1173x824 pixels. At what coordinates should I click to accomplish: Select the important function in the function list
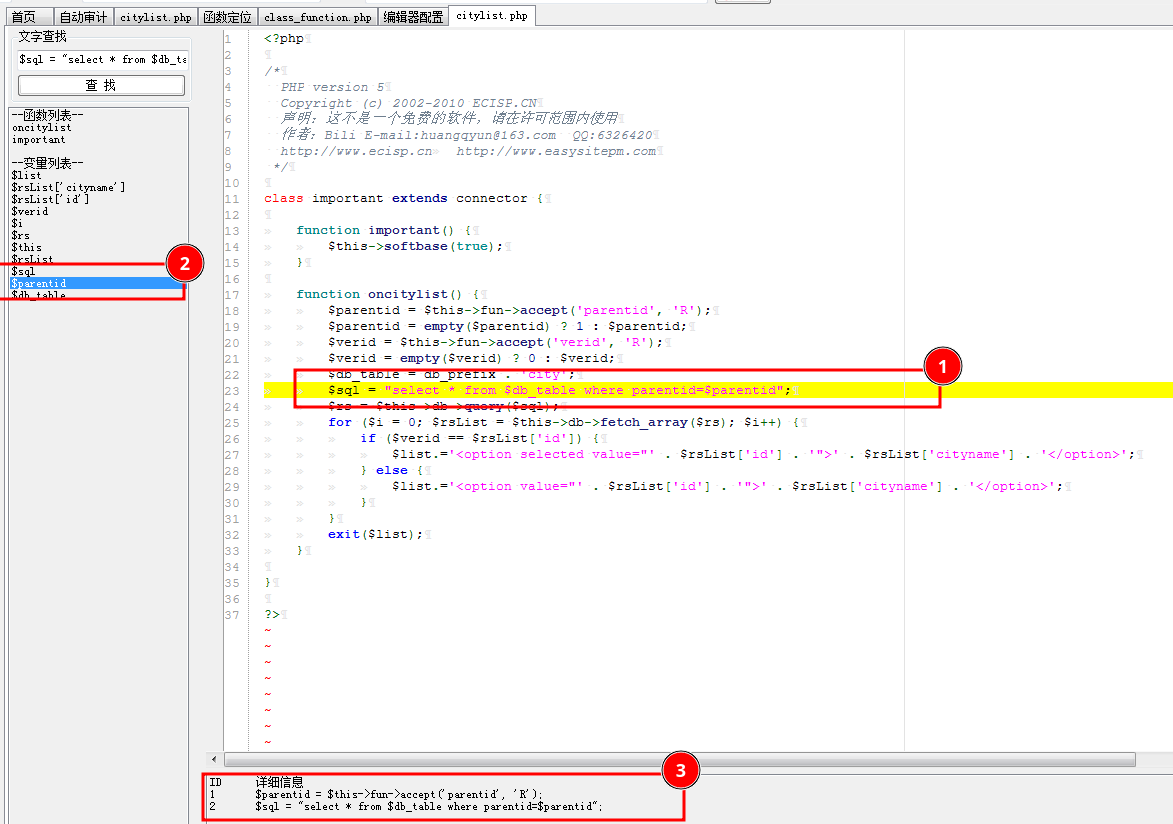coord(39,140)
